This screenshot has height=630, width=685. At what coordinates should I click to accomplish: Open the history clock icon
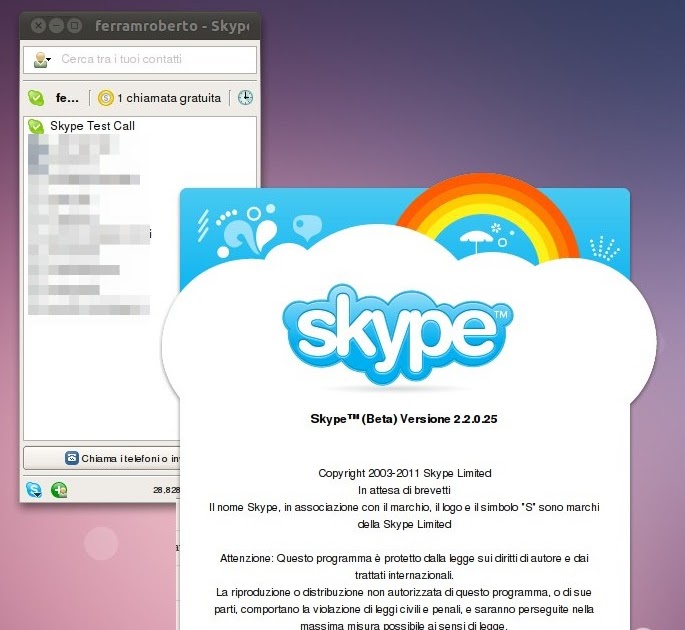point(245,97)
